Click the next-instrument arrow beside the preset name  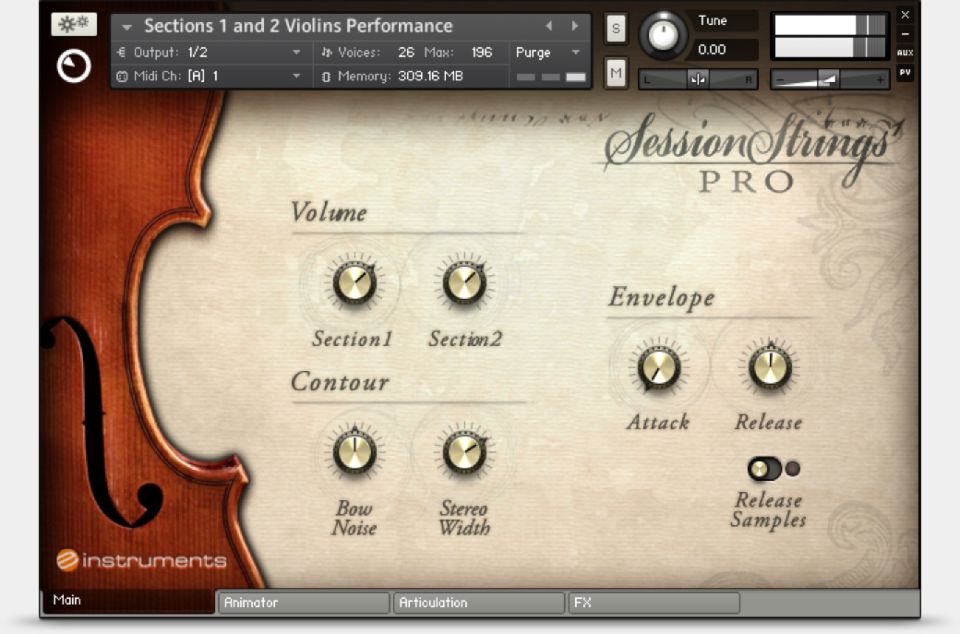pyautogui.click(x=573, y=25)
